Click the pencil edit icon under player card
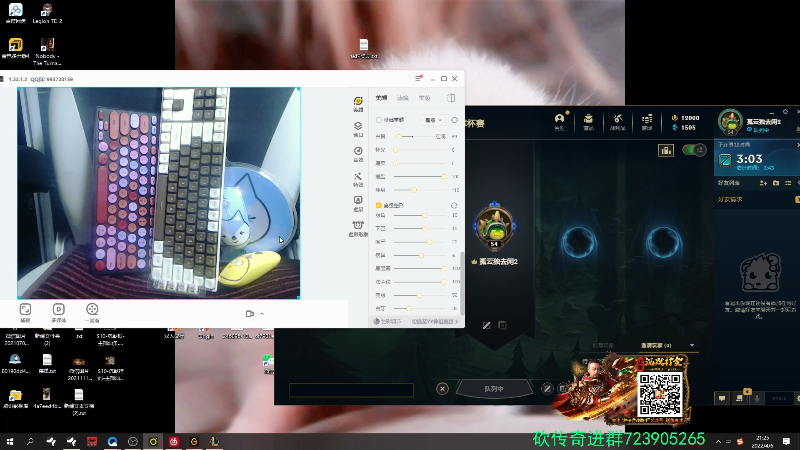This screenshot has height=450, width=800. 486,326
